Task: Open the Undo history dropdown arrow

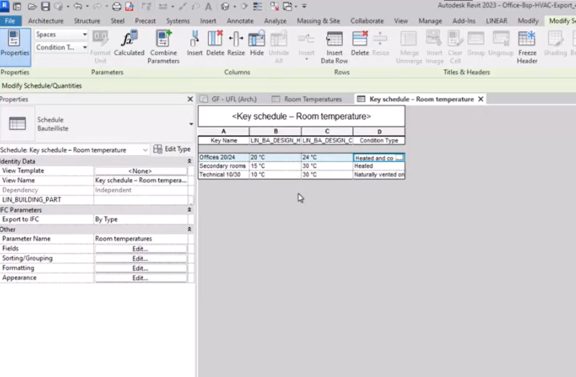Action: [87, 6]
